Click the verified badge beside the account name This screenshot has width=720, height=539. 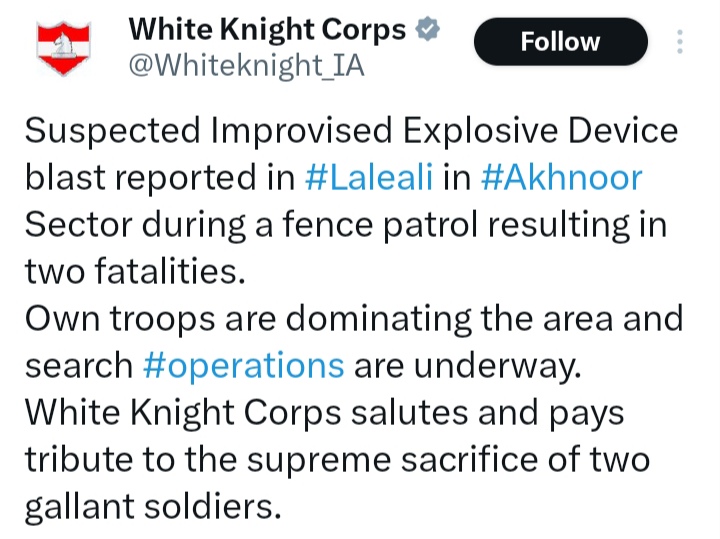click(x=426, y=31)
